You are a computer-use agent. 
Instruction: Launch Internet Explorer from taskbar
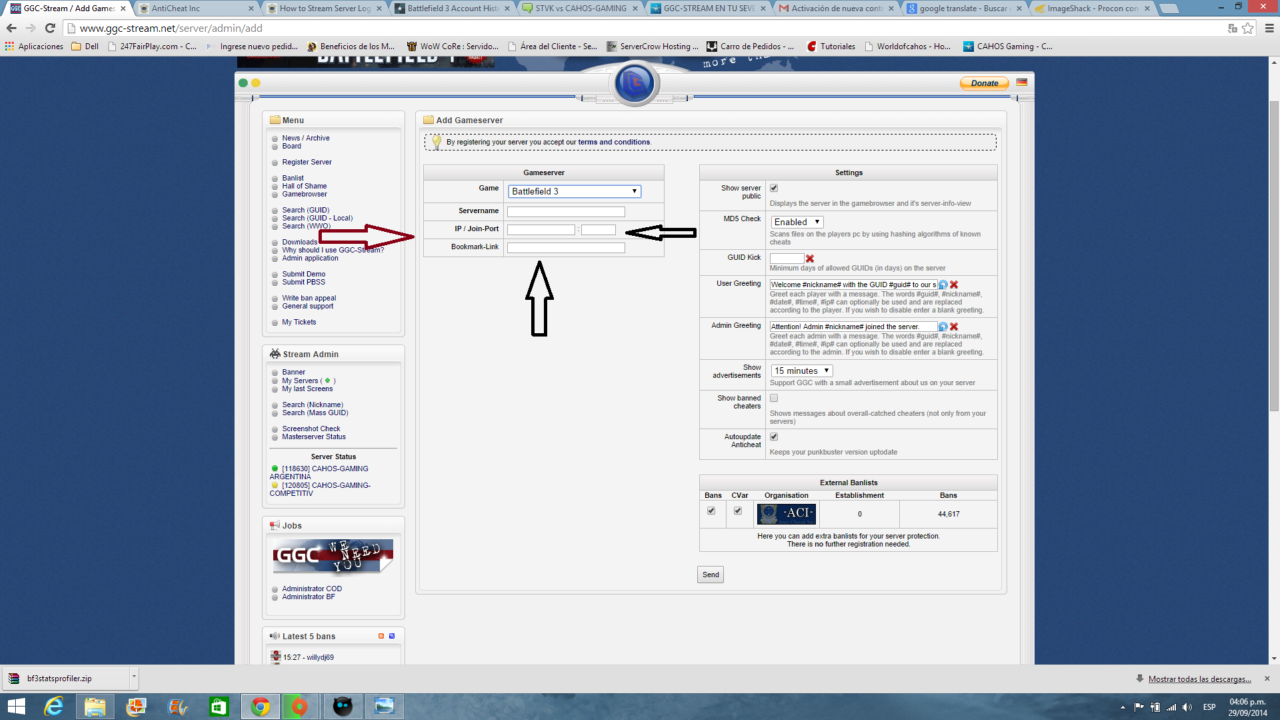coord(54,707)
